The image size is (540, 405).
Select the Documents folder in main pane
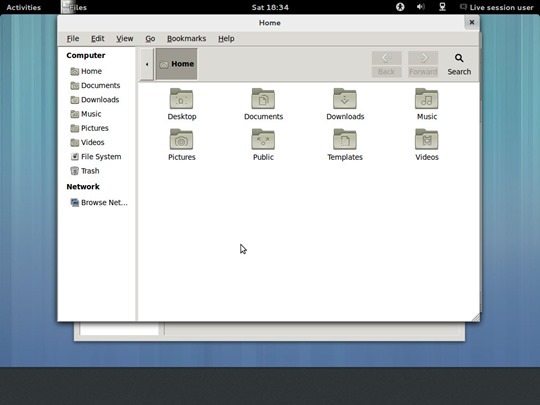(263, 99)
